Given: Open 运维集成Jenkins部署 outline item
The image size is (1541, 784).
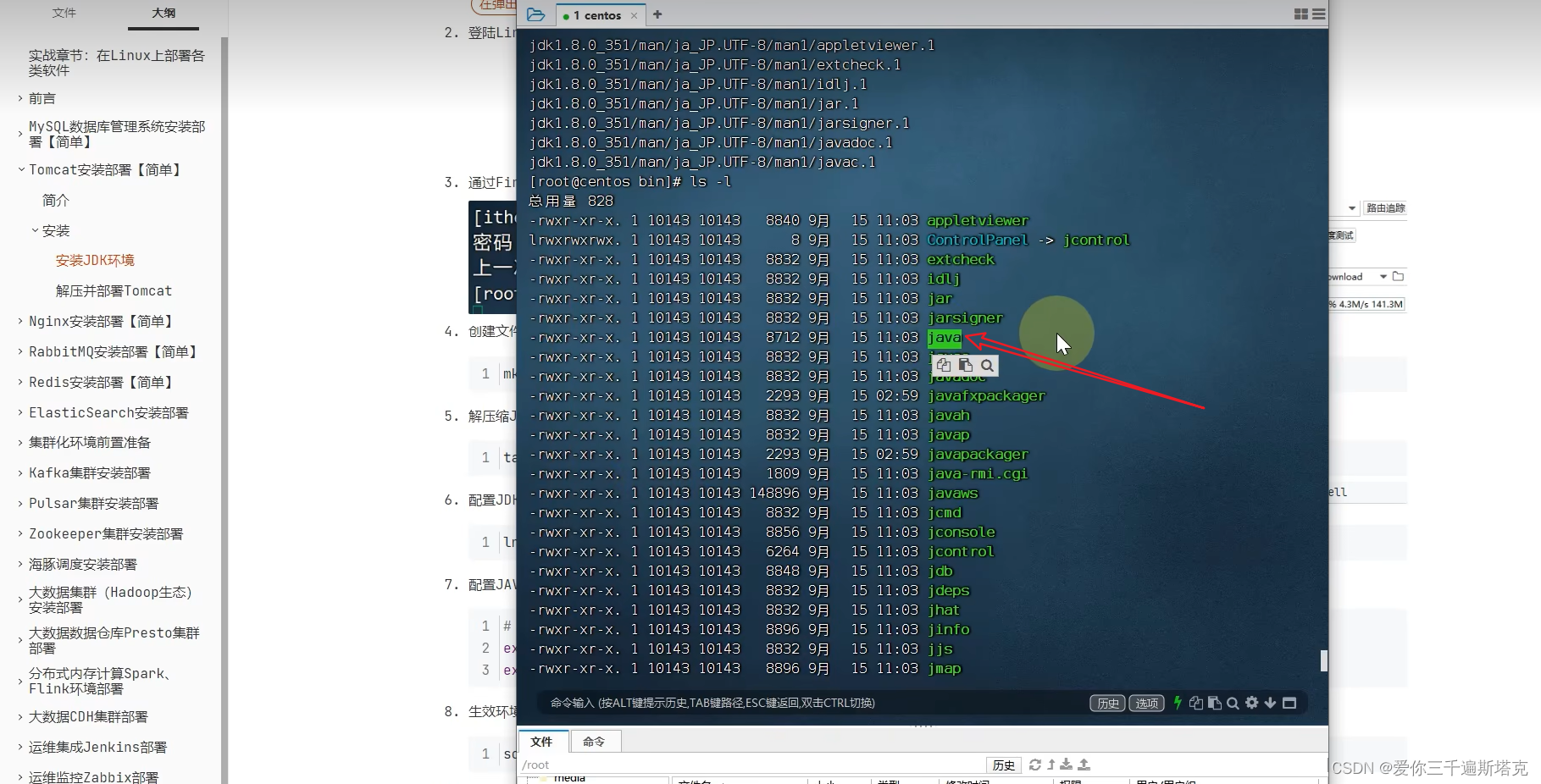Looking at the screenshot, I should coord(97,747).
